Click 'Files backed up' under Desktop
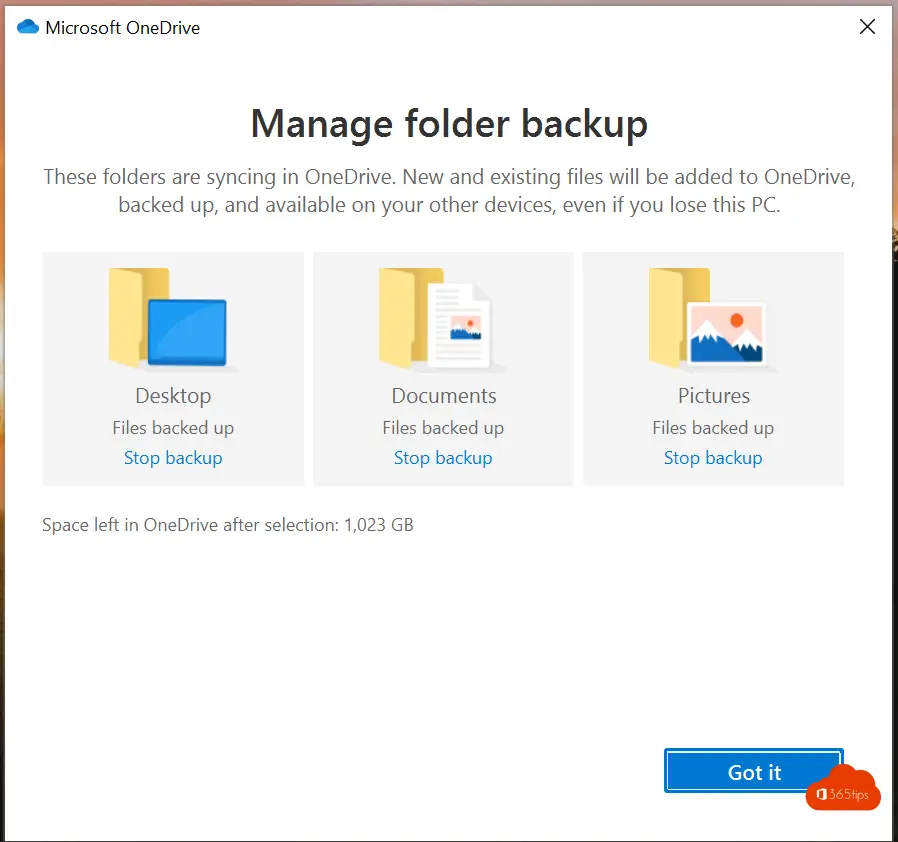This screenshot has height=842, width=898. (173, 428)
